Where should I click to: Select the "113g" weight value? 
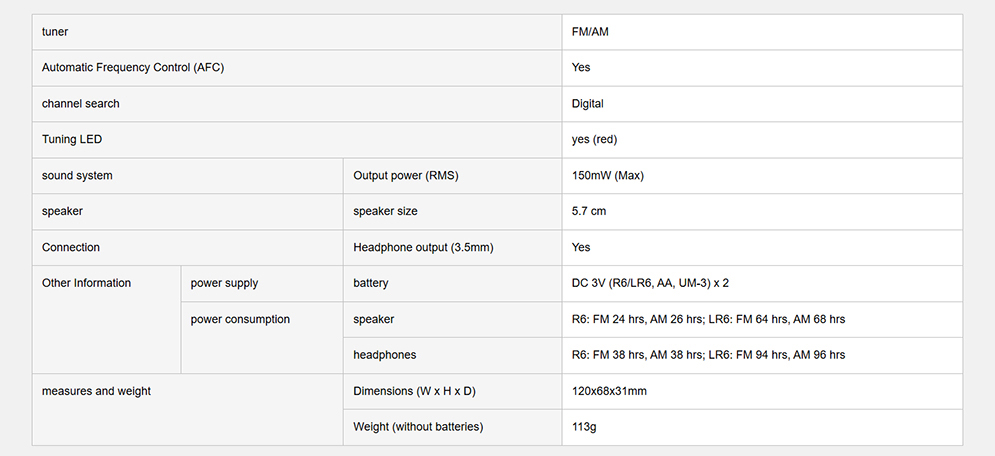585,428
